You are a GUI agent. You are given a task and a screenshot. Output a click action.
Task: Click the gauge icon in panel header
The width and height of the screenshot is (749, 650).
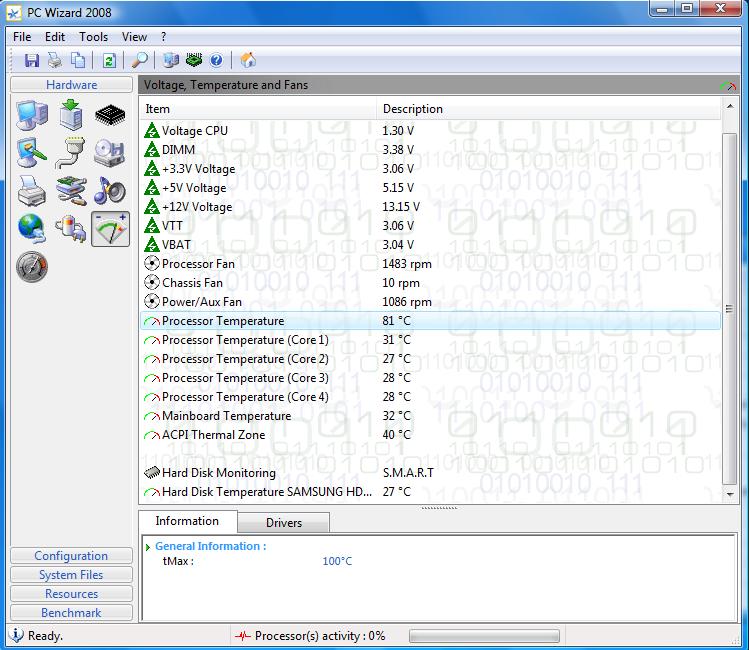728,86
